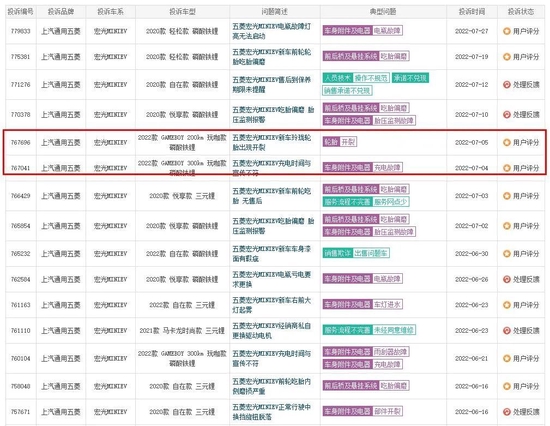
Task: Click the 投诉品牌 column header
Action: click(x=61, y=12)
